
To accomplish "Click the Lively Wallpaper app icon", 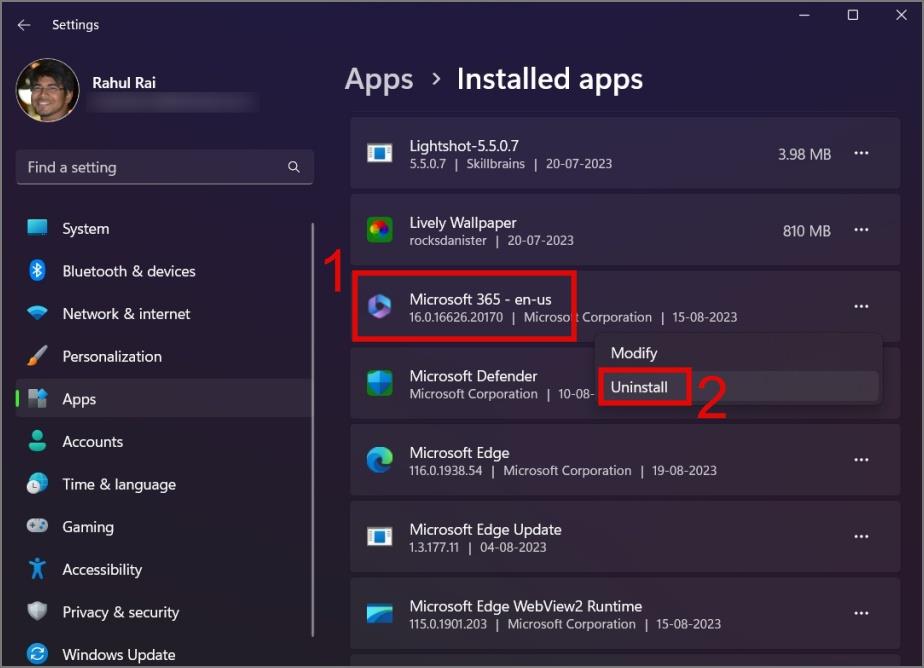I will [380, 230].
